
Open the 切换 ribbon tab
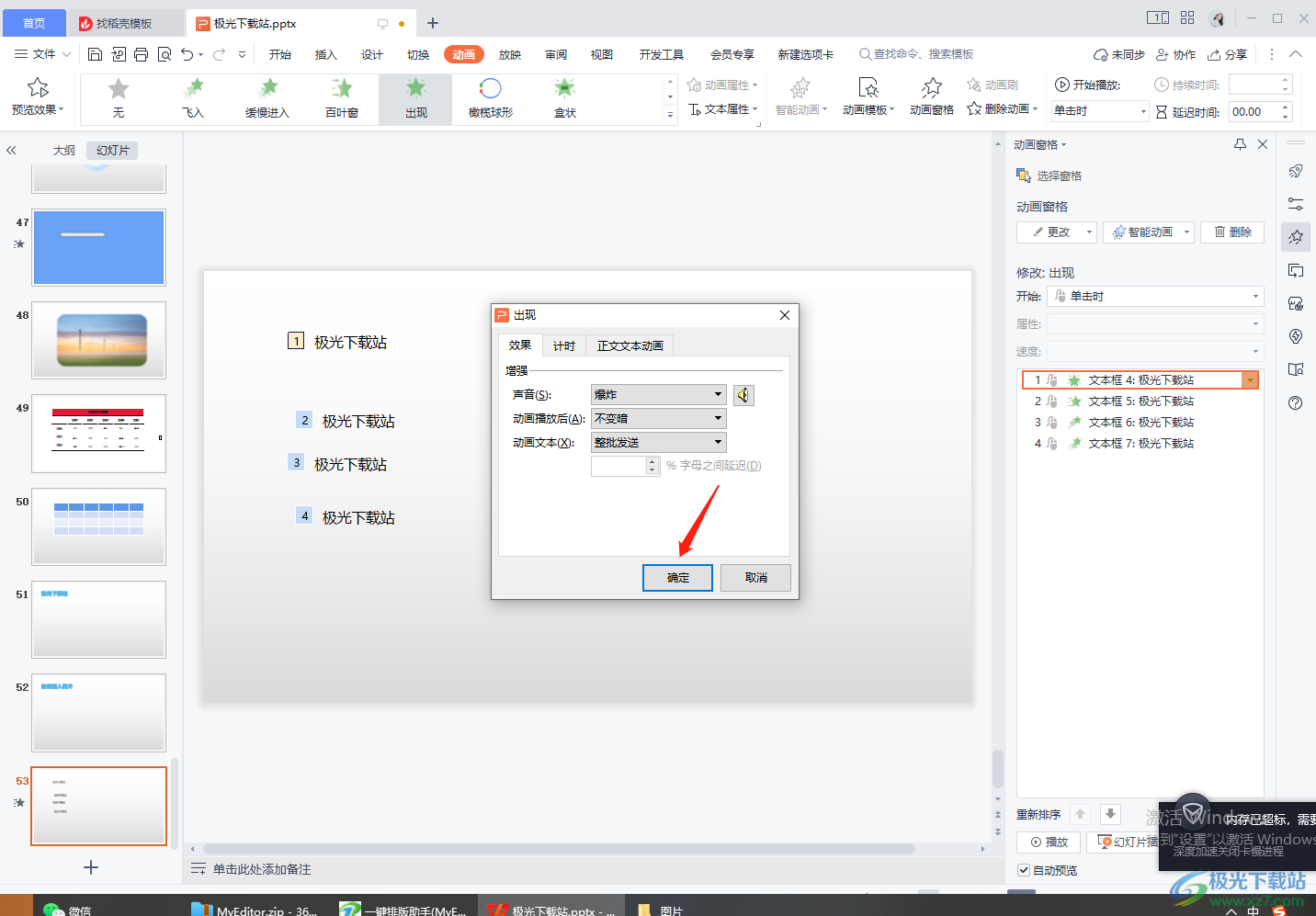click(x=418, y=55)
